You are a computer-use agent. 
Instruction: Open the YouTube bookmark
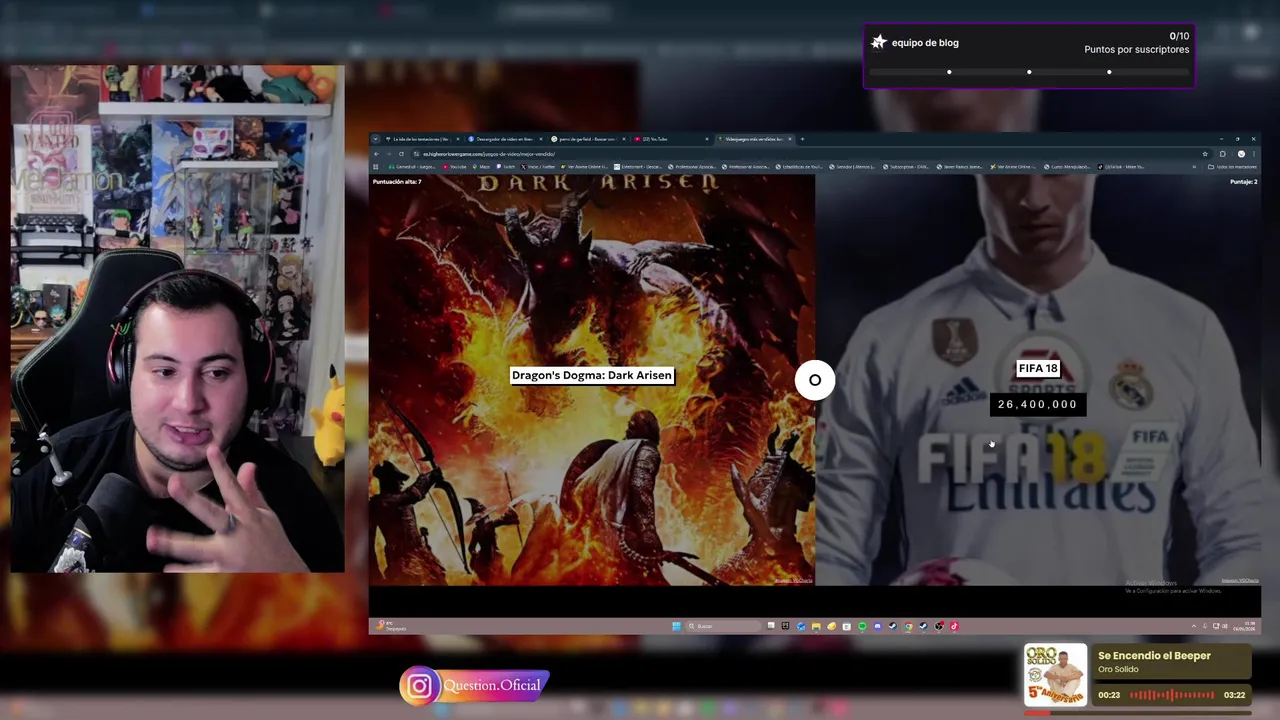tap(454, 167)
